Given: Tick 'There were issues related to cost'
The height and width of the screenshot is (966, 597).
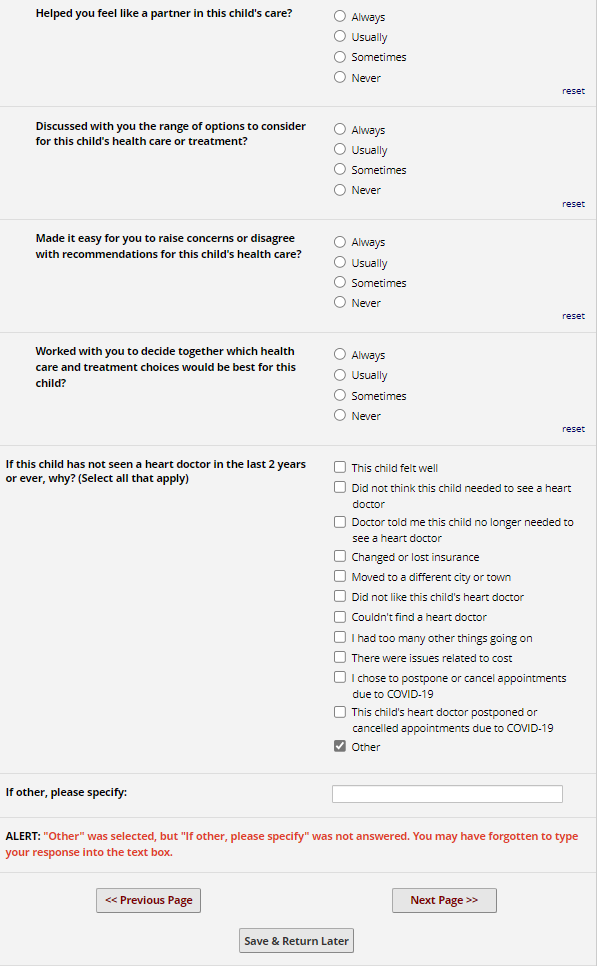Looking at the screenshot, I should [339, 657].
